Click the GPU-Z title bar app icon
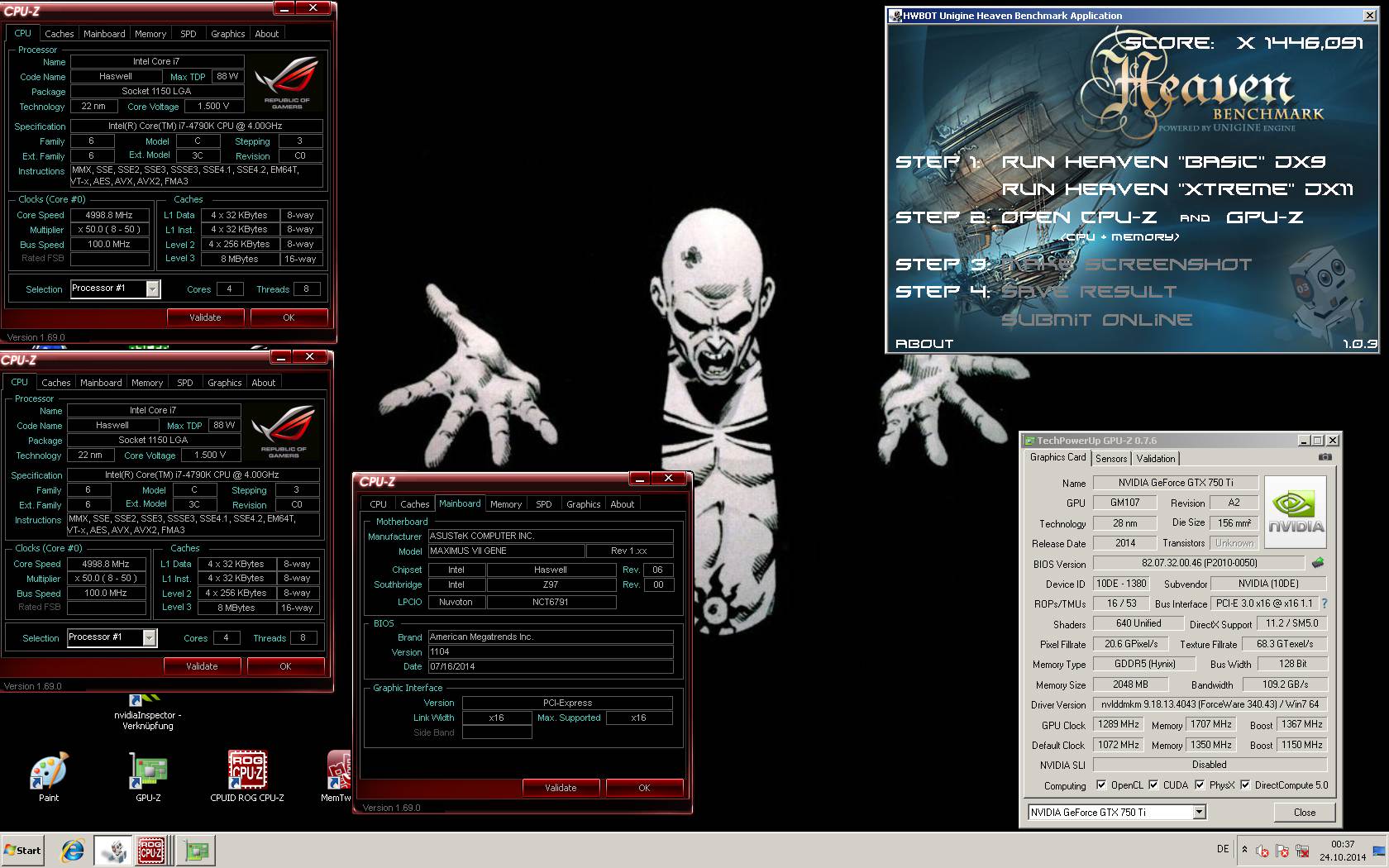Image resolution: width=1389 pixels, height=868 pixels. (1029, 441)
